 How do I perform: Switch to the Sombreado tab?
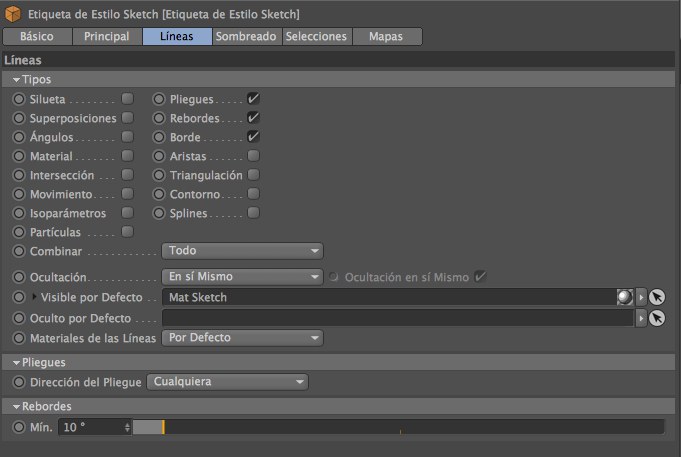pyautogui.click(x=246, y=37)
